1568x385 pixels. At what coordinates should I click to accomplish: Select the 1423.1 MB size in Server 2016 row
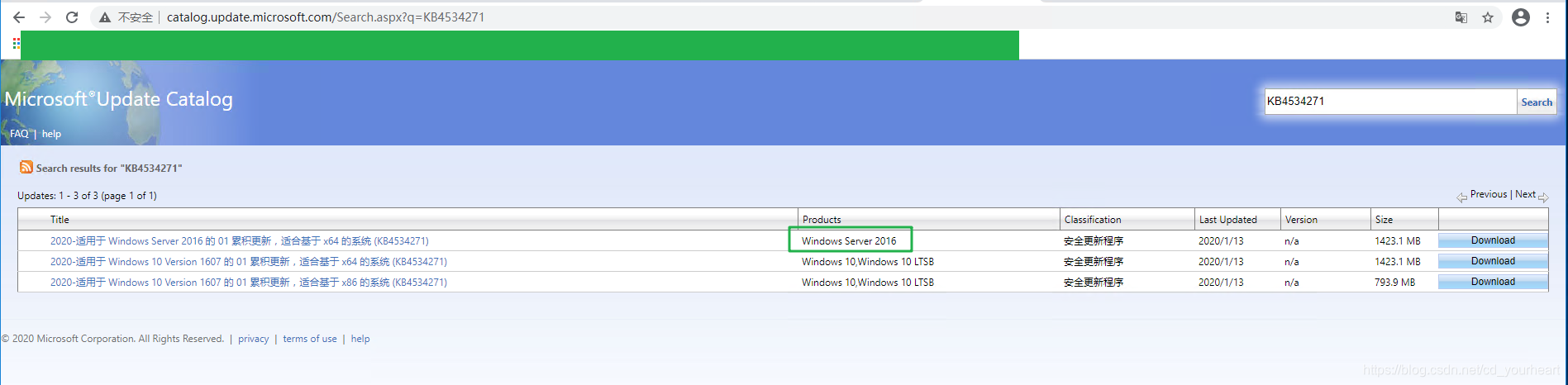pyautogui.click(x=1398, y=241)
